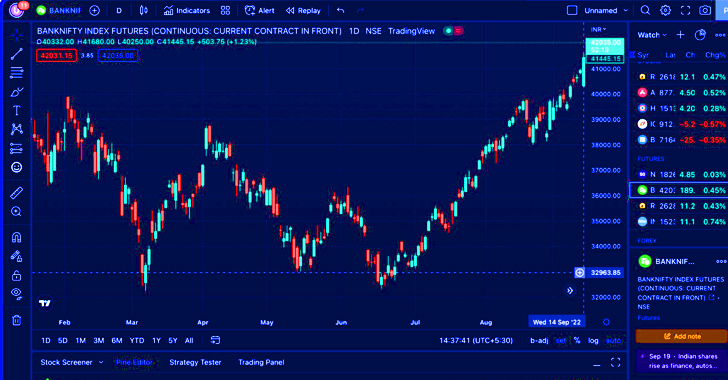Select the ruler measure tool
728x380 pixels.
point(17,193)
